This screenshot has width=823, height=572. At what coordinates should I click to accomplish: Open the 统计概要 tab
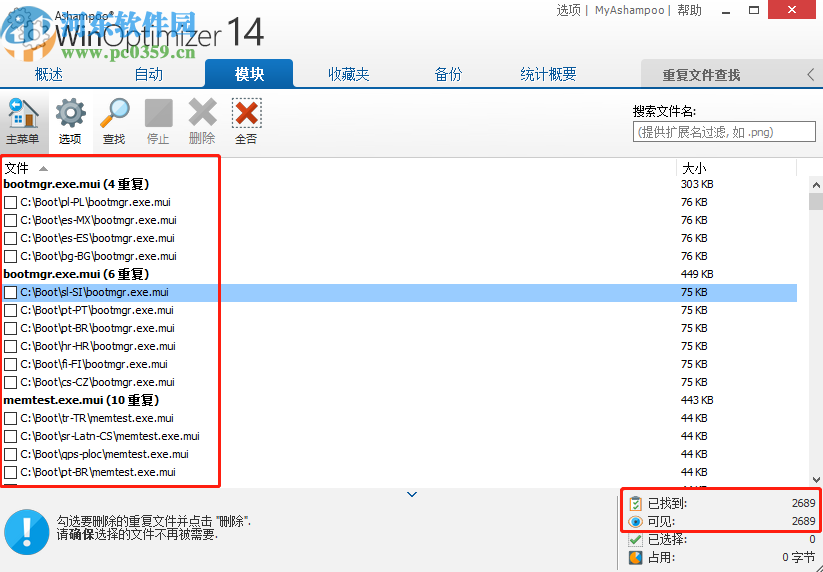pyautogui.click(x=548, y=75)
